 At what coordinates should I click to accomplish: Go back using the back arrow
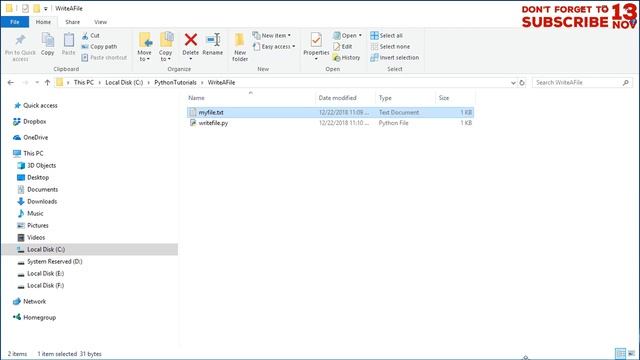tap(11, 82)
